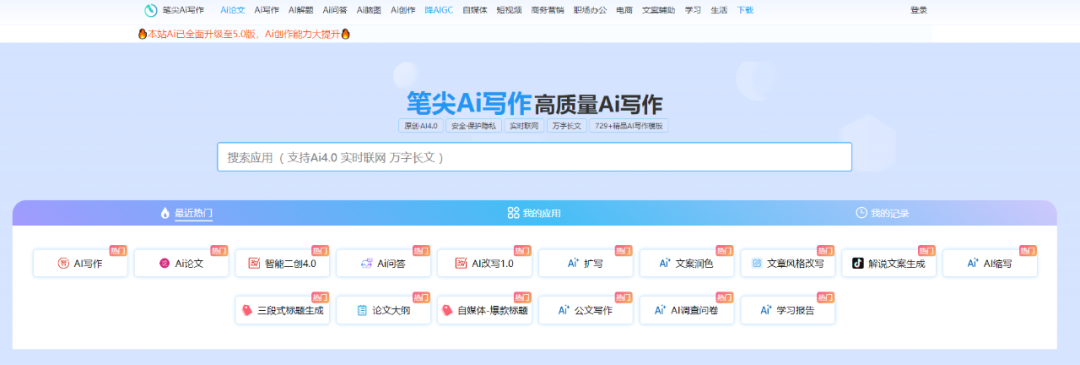
Task: Open 论文大纲 via its document icon
Action: pyautogui.click(x=362, y=311)
